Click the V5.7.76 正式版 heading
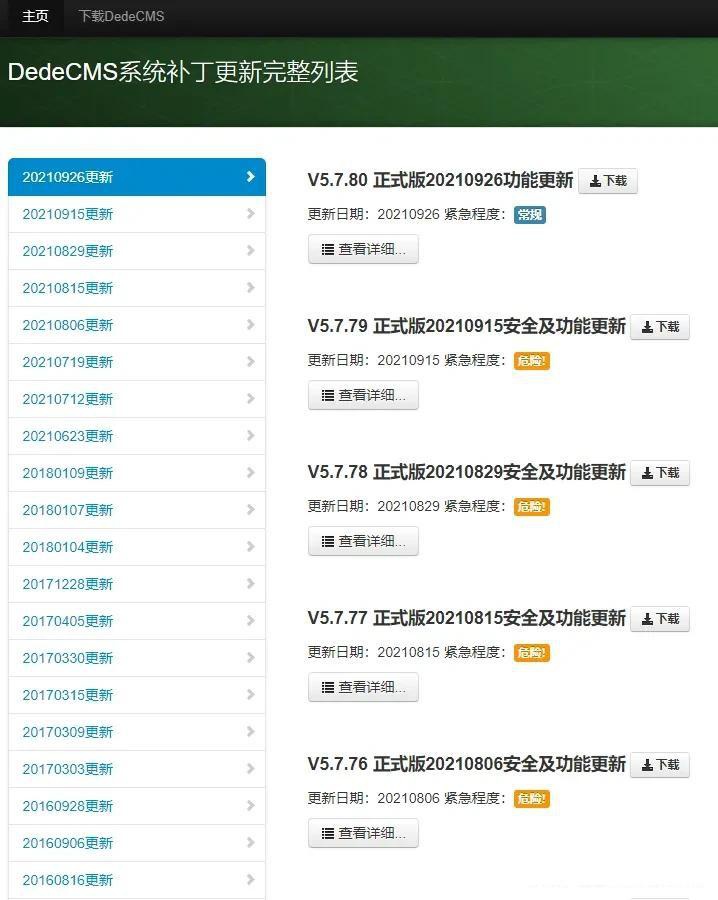The height and width of the screenshot is (900, 718). point(467,764)
